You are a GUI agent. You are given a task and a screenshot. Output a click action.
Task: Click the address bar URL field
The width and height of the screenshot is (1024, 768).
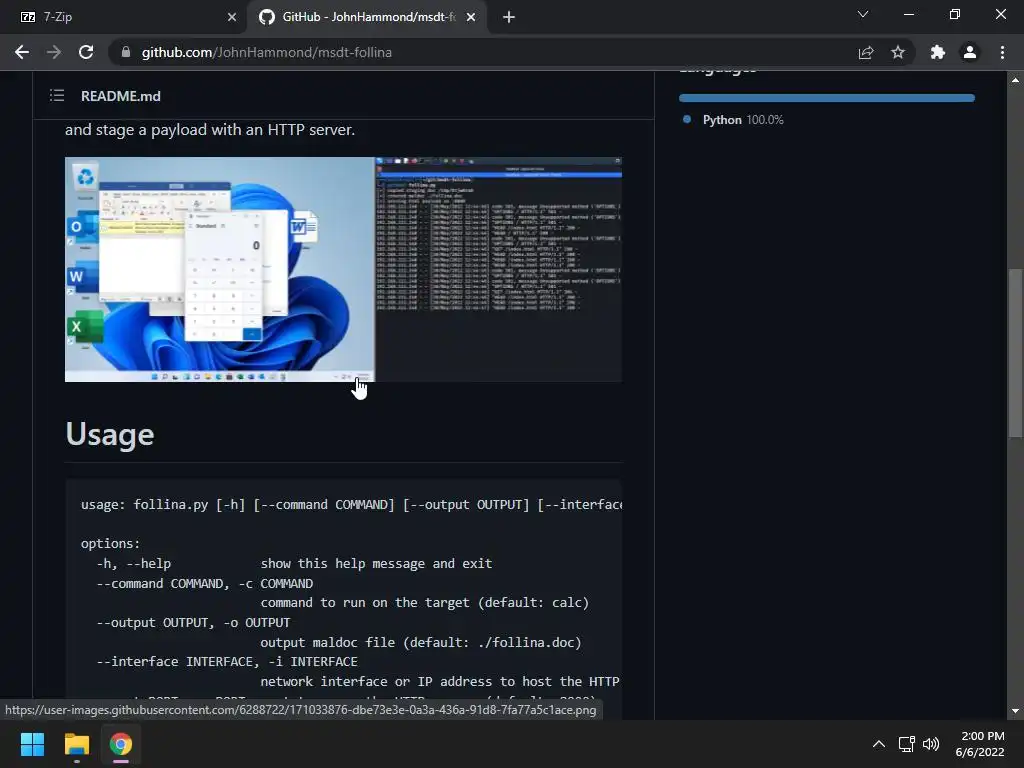483,52
